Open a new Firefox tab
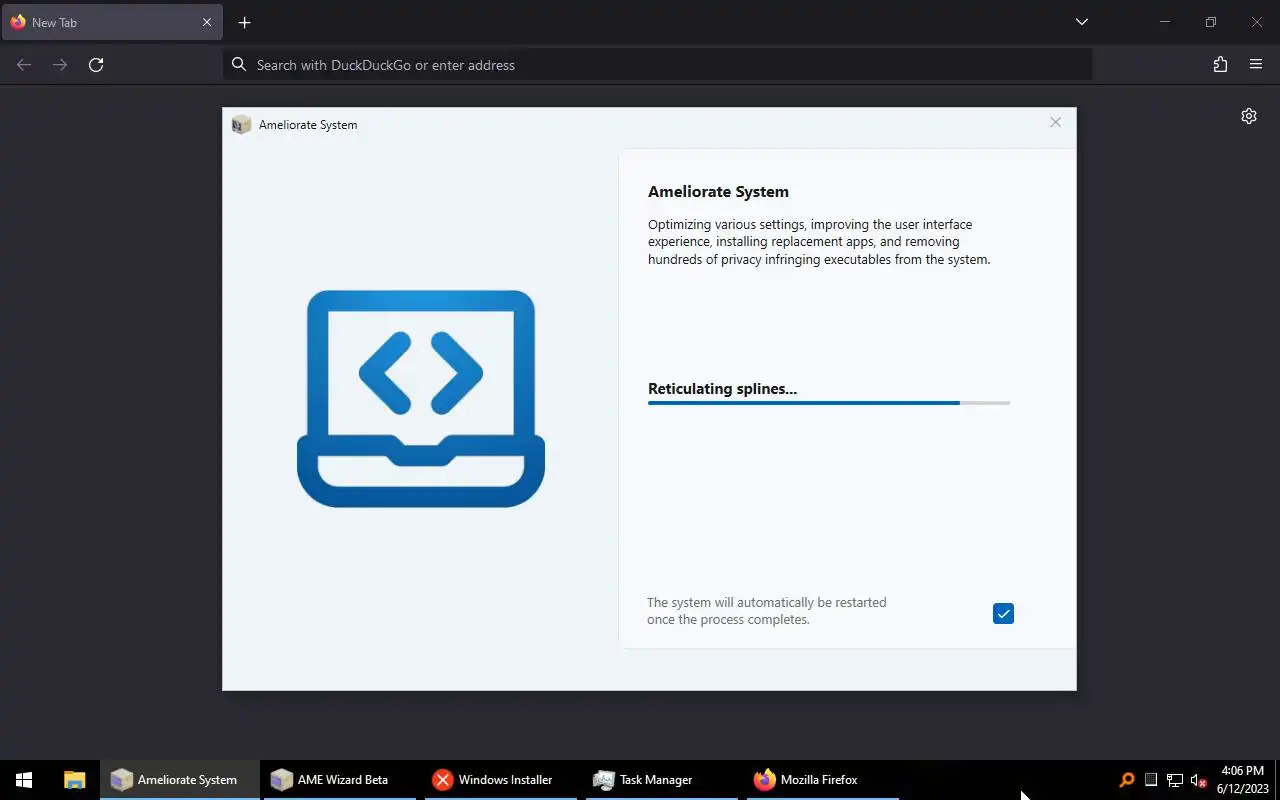 244,22
